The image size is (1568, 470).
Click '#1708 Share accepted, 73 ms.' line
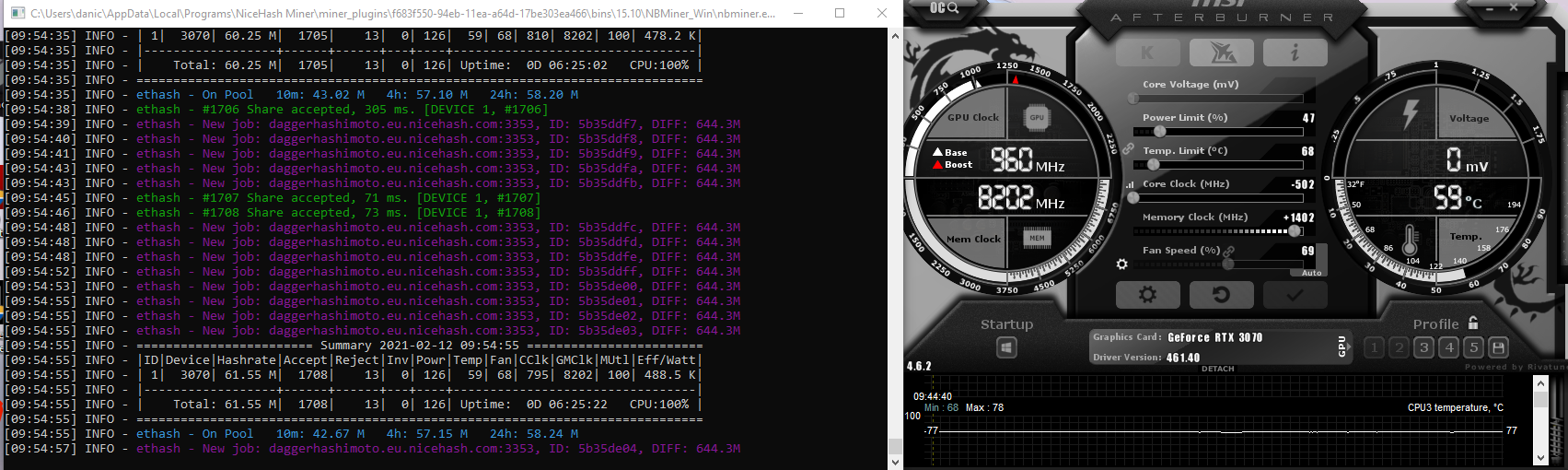pyautogui.click(x=339, y=212)
